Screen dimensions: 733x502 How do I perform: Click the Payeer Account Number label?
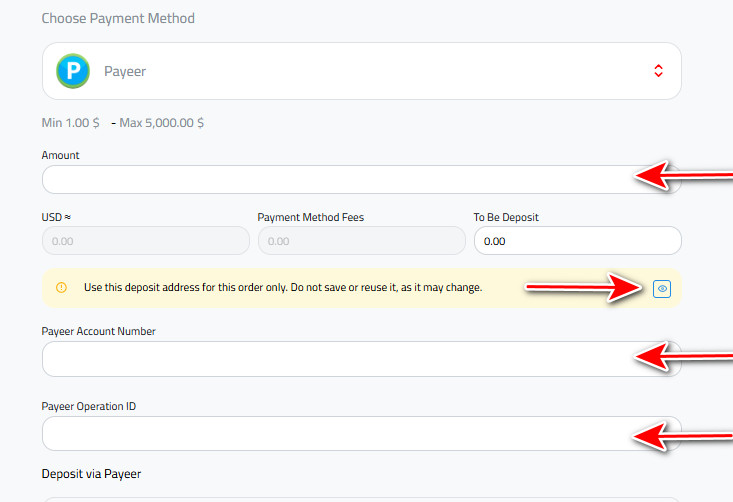pyautogui.click(x=99, y=331)
